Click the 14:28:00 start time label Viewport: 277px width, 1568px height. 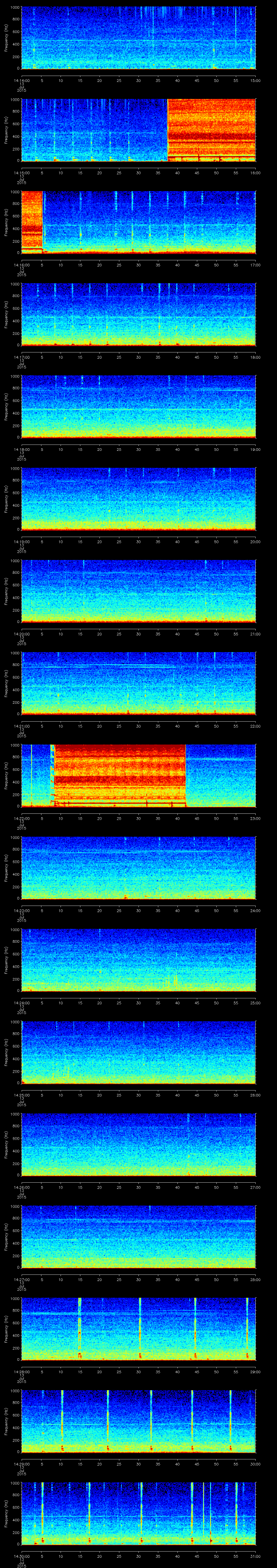tap(21, 1371)
